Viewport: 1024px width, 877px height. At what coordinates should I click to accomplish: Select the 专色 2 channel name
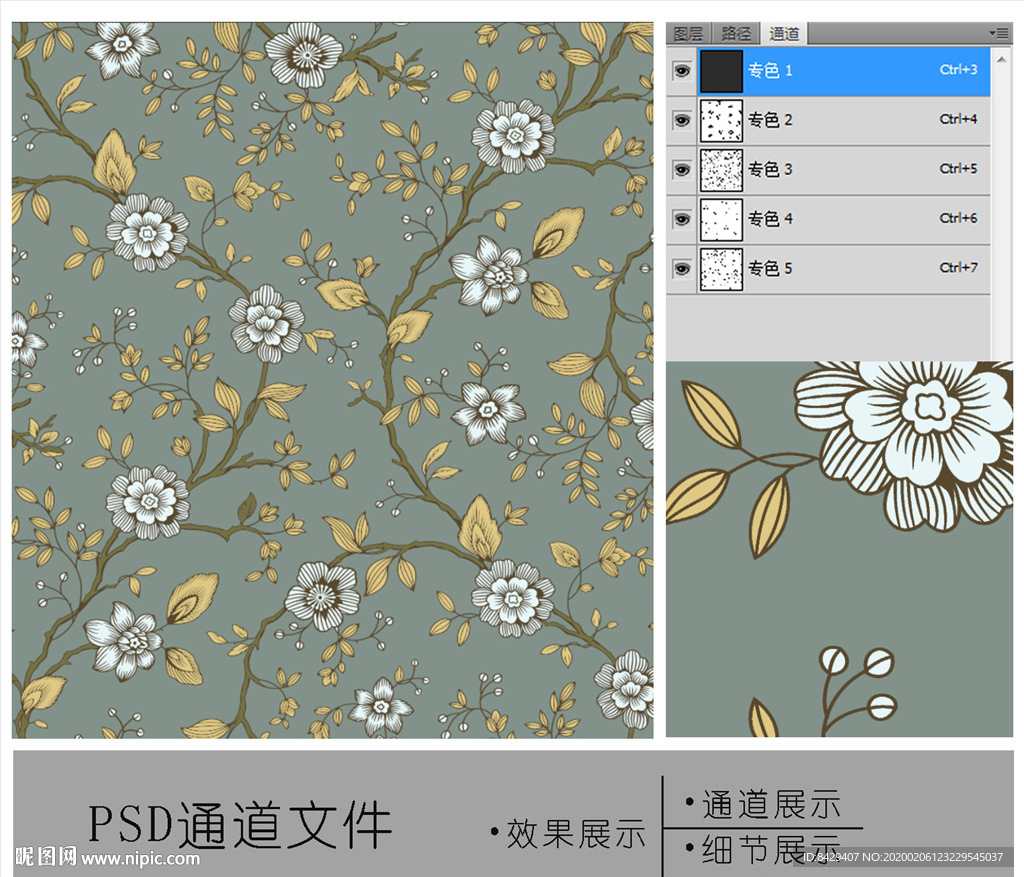770,120
